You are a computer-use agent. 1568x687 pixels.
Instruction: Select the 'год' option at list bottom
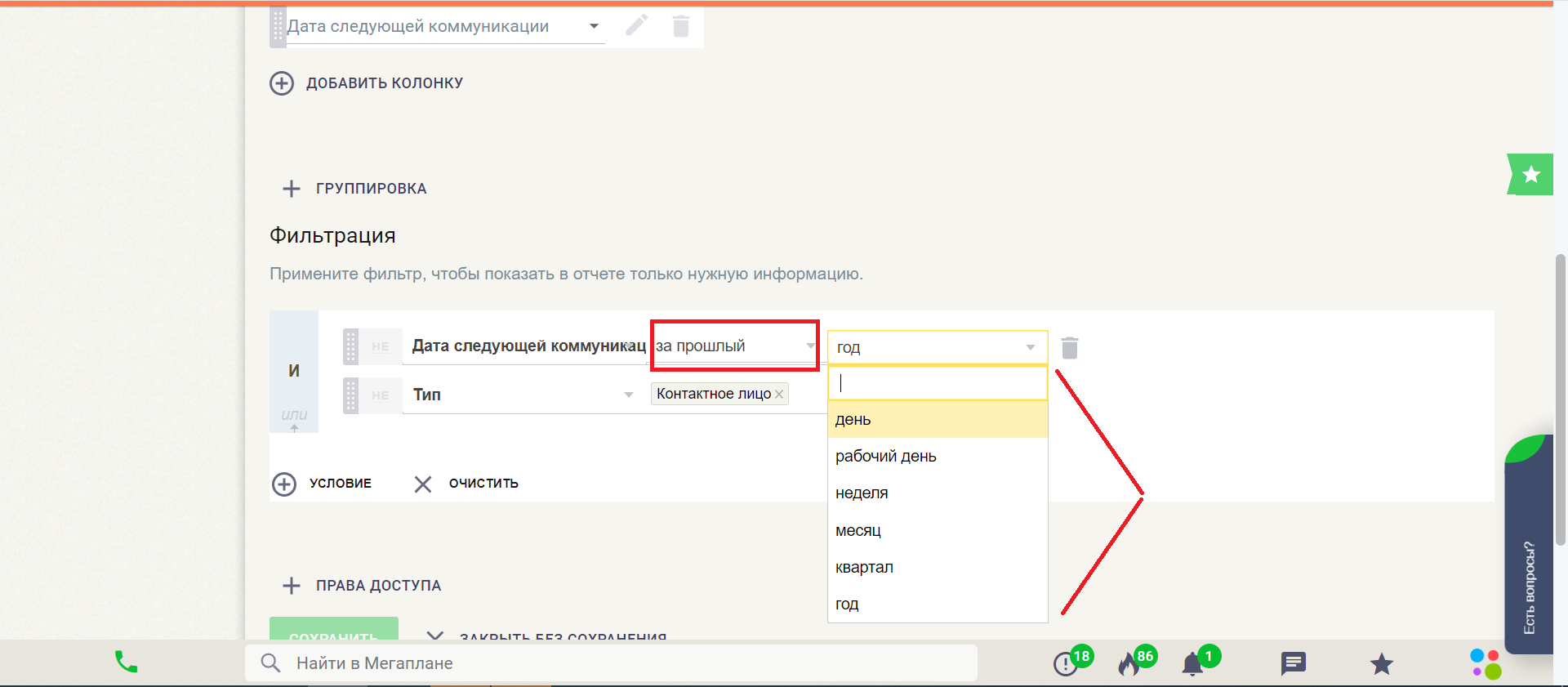click(x=938, y=604)
